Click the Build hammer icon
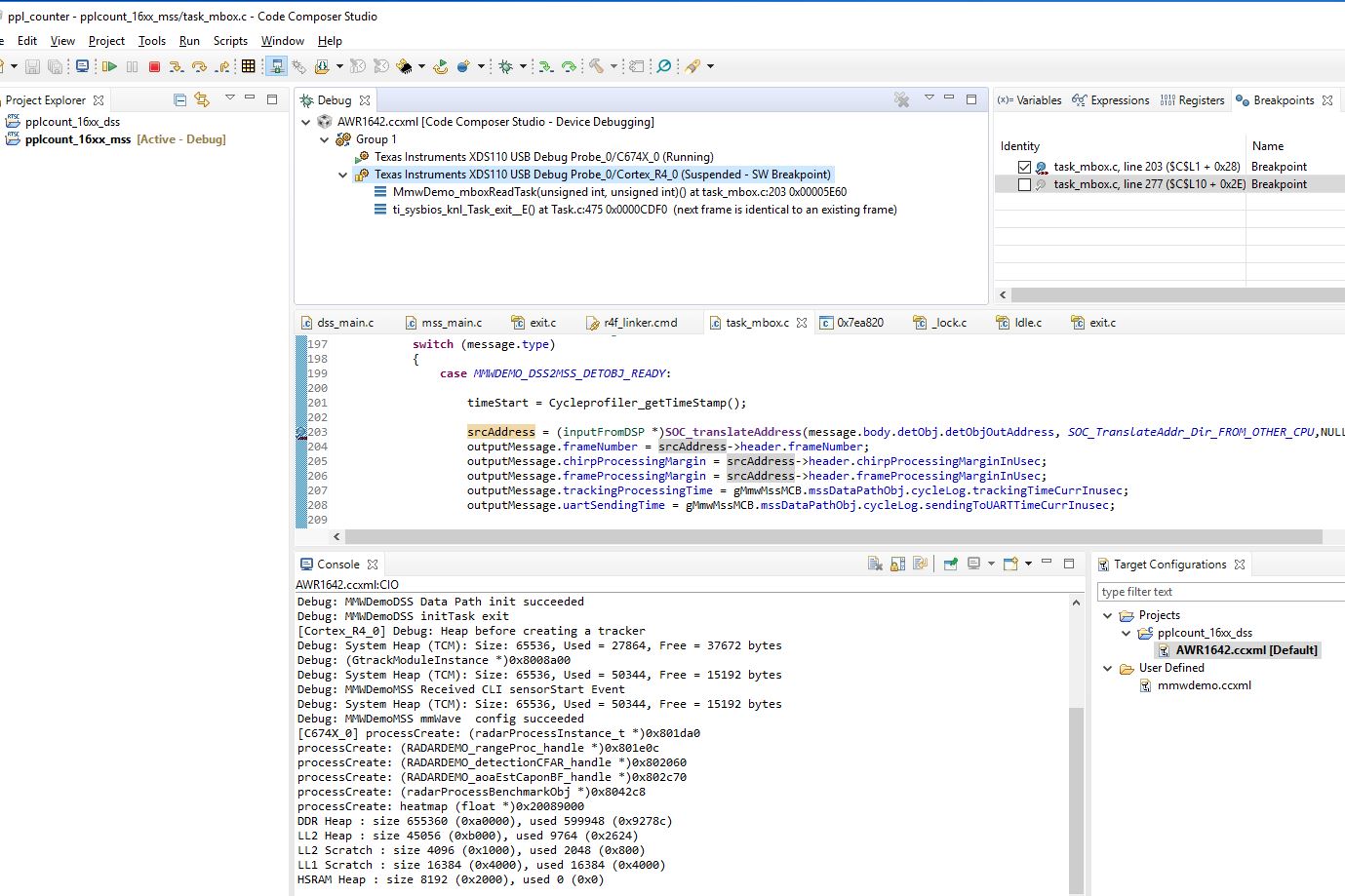This screenshot has width=1345, height=896. pyautogui.click(x=596, y=66)
